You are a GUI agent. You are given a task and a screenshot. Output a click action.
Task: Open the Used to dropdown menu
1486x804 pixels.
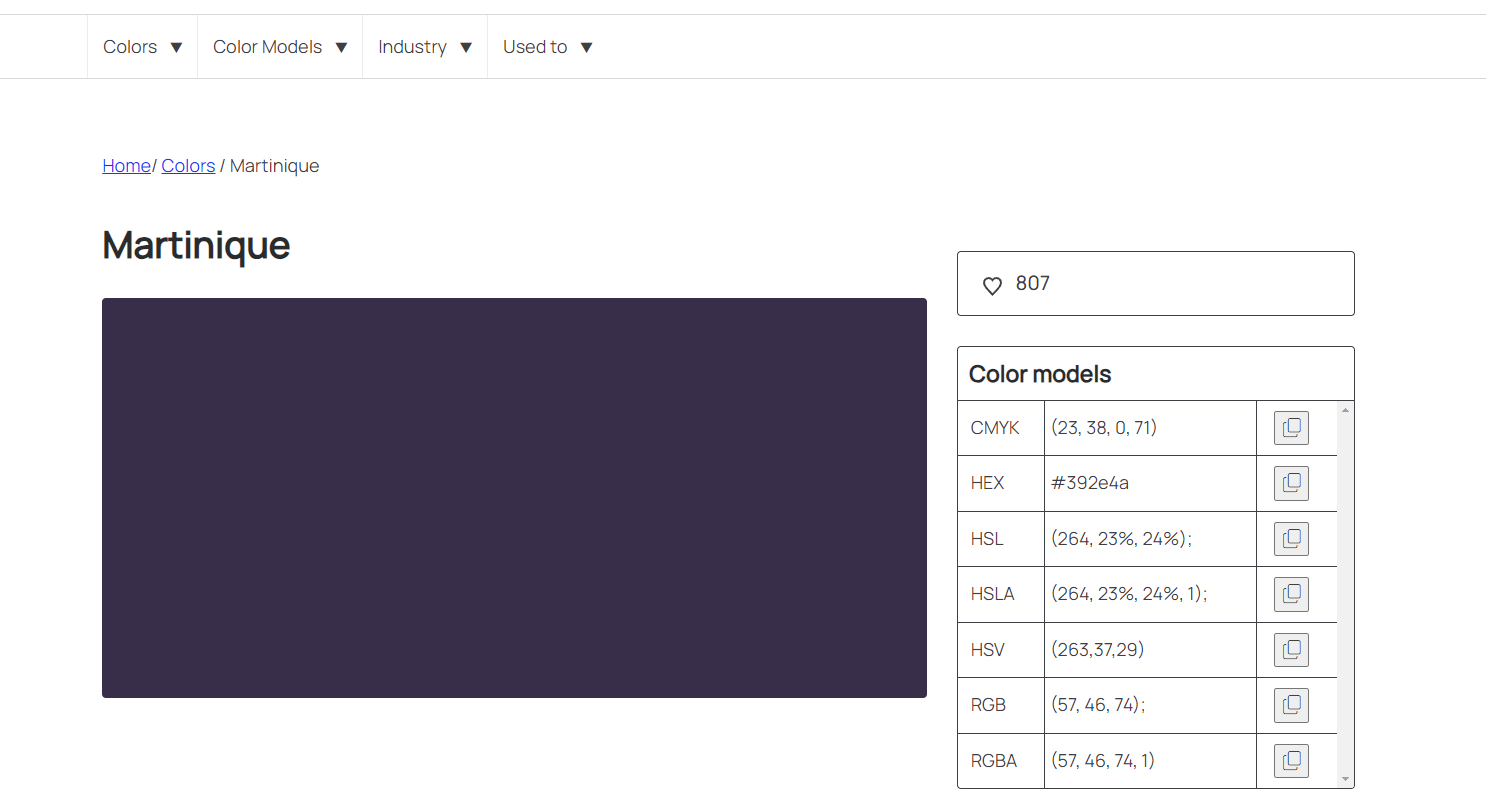[548, 47]
